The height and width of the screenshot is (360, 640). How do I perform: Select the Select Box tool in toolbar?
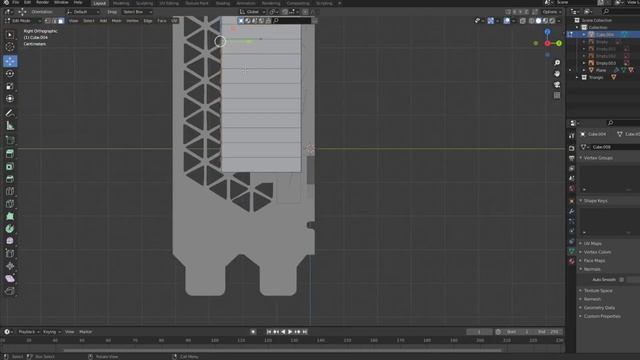coord(10,35)
